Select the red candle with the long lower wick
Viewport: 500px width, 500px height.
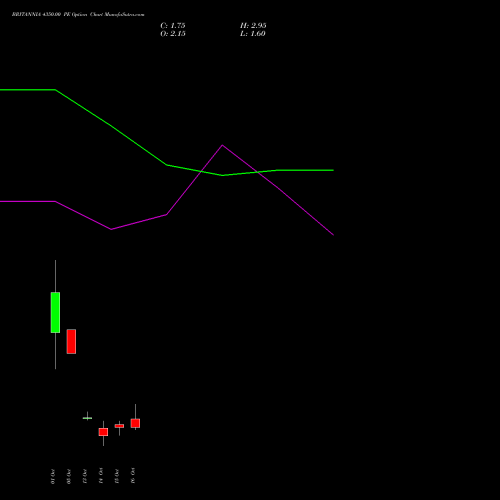(103, 432)
